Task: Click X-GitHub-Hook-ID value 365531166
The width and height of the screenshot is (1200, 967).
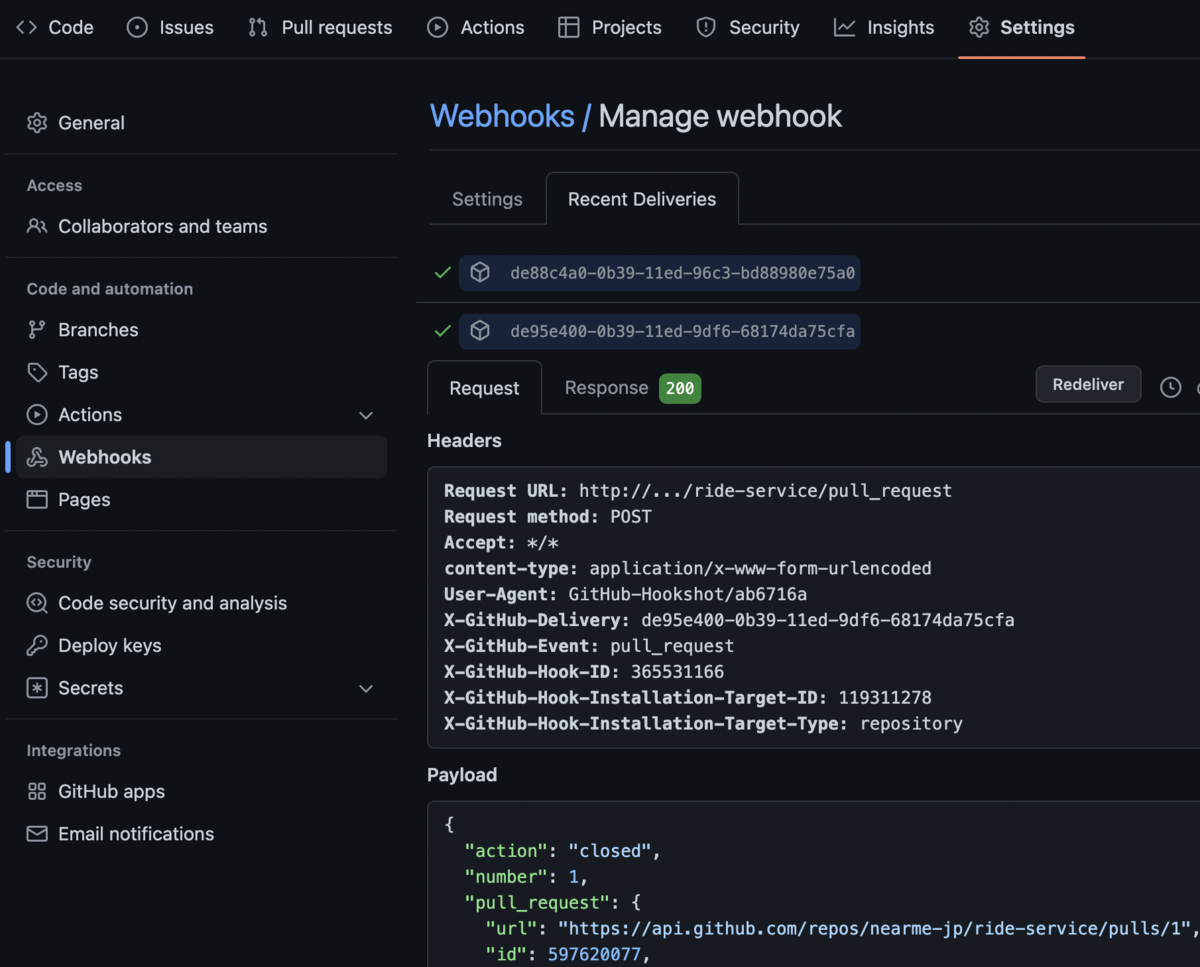Action: [677, 672]
